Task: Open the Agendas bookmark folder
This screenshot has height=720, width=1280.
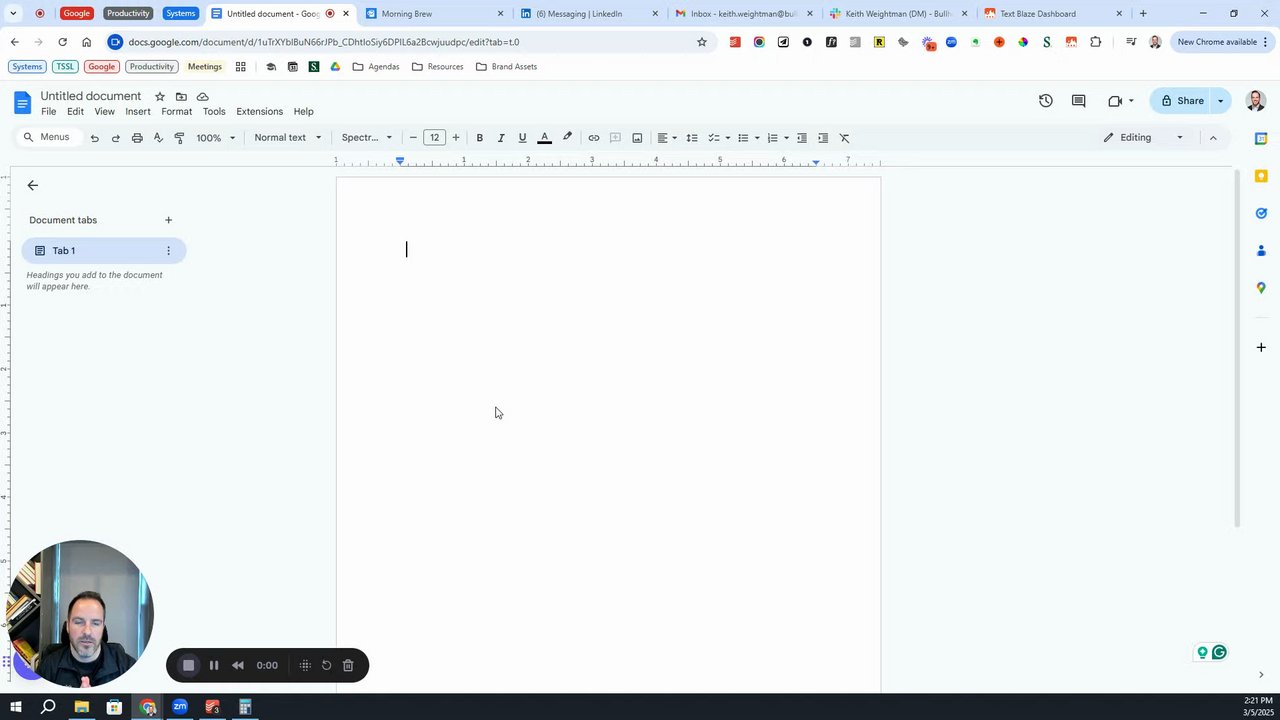Action: pyautogui.click(x=376, y=66)
